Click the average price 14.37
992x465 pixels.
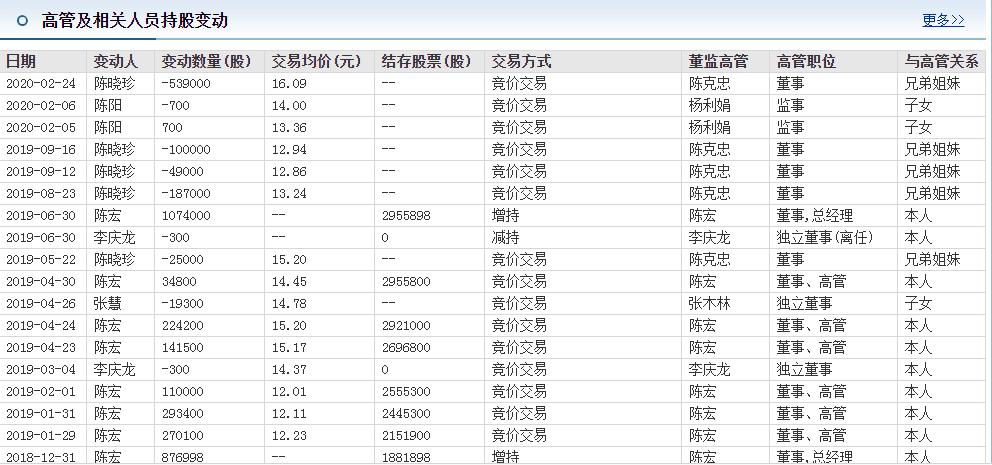289,369
